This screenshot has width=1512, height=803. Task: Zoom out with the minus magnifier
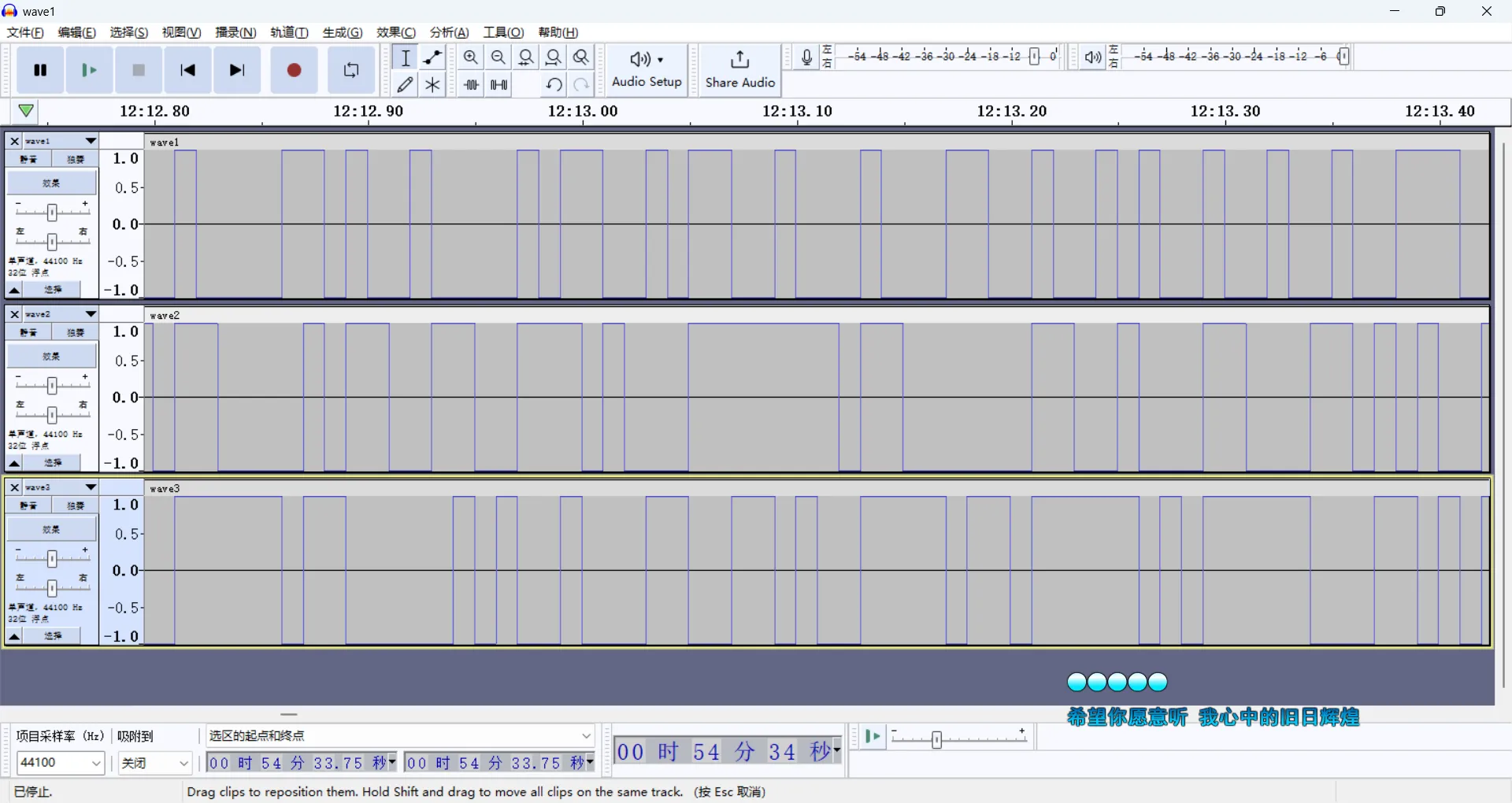pos(498,57)
